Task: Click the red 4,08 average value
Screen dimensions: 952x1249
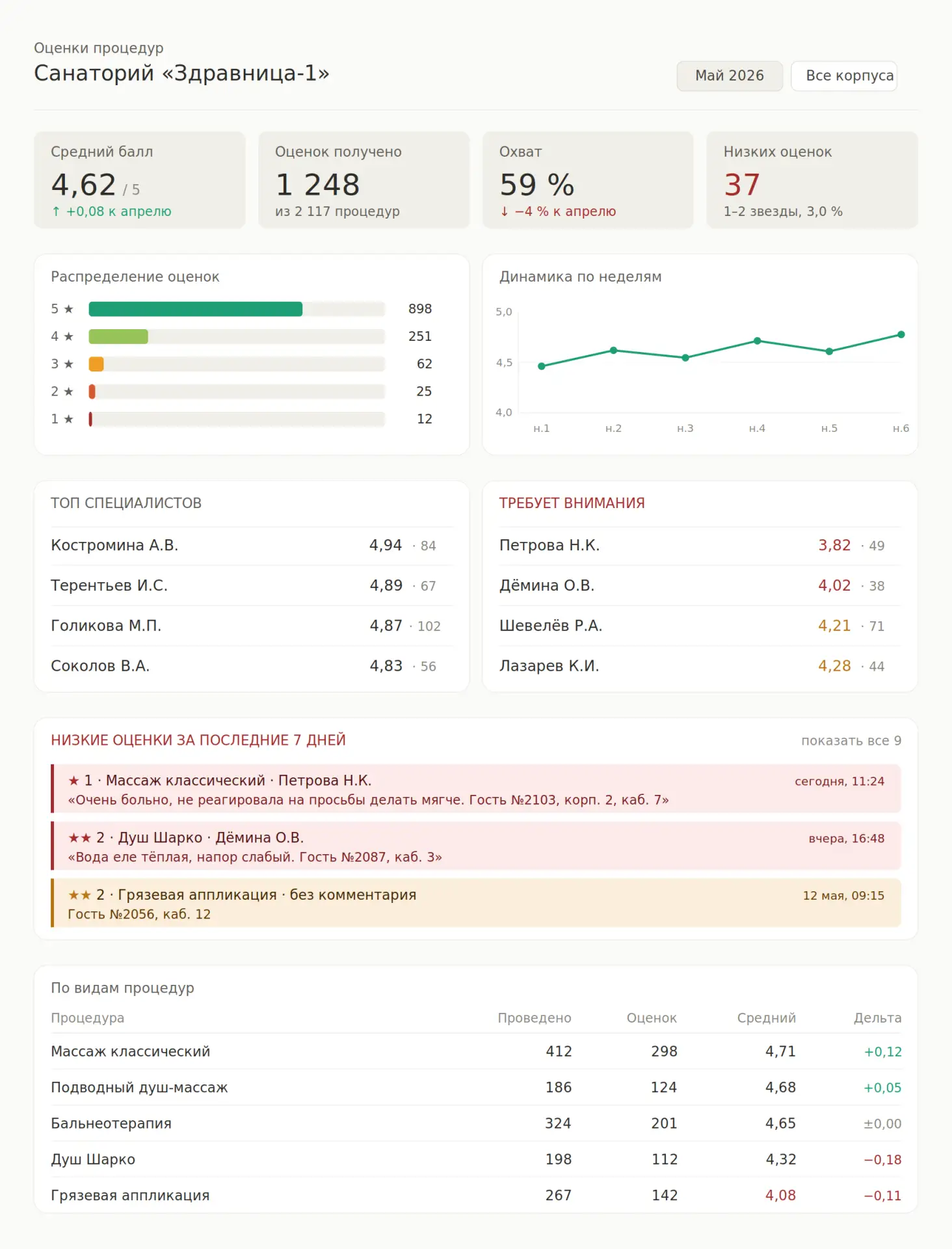Action: point(780,1196)
